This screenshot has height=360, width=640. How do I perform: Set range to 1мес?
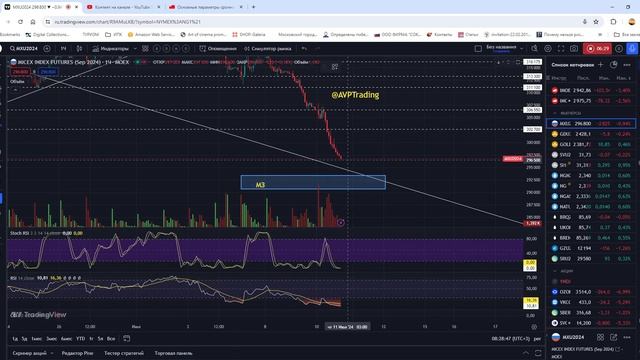click(x=36, y=339)
